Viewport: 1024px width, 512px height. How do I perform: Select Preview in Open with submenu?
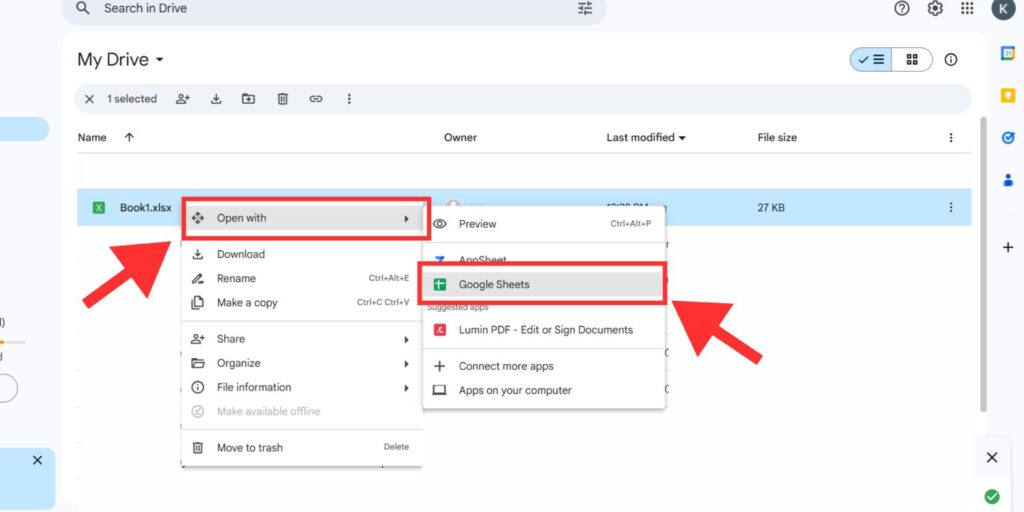point(544,224)
